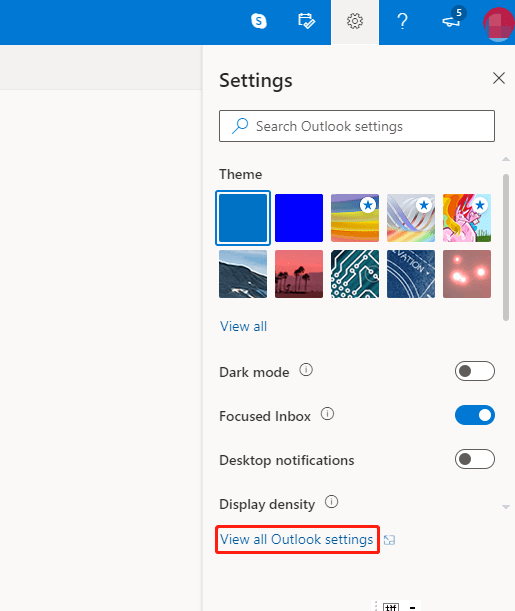Viewport: 515px width, 611px height.
Task: Enable the Dark mode toggle
Action: (474, 371)
